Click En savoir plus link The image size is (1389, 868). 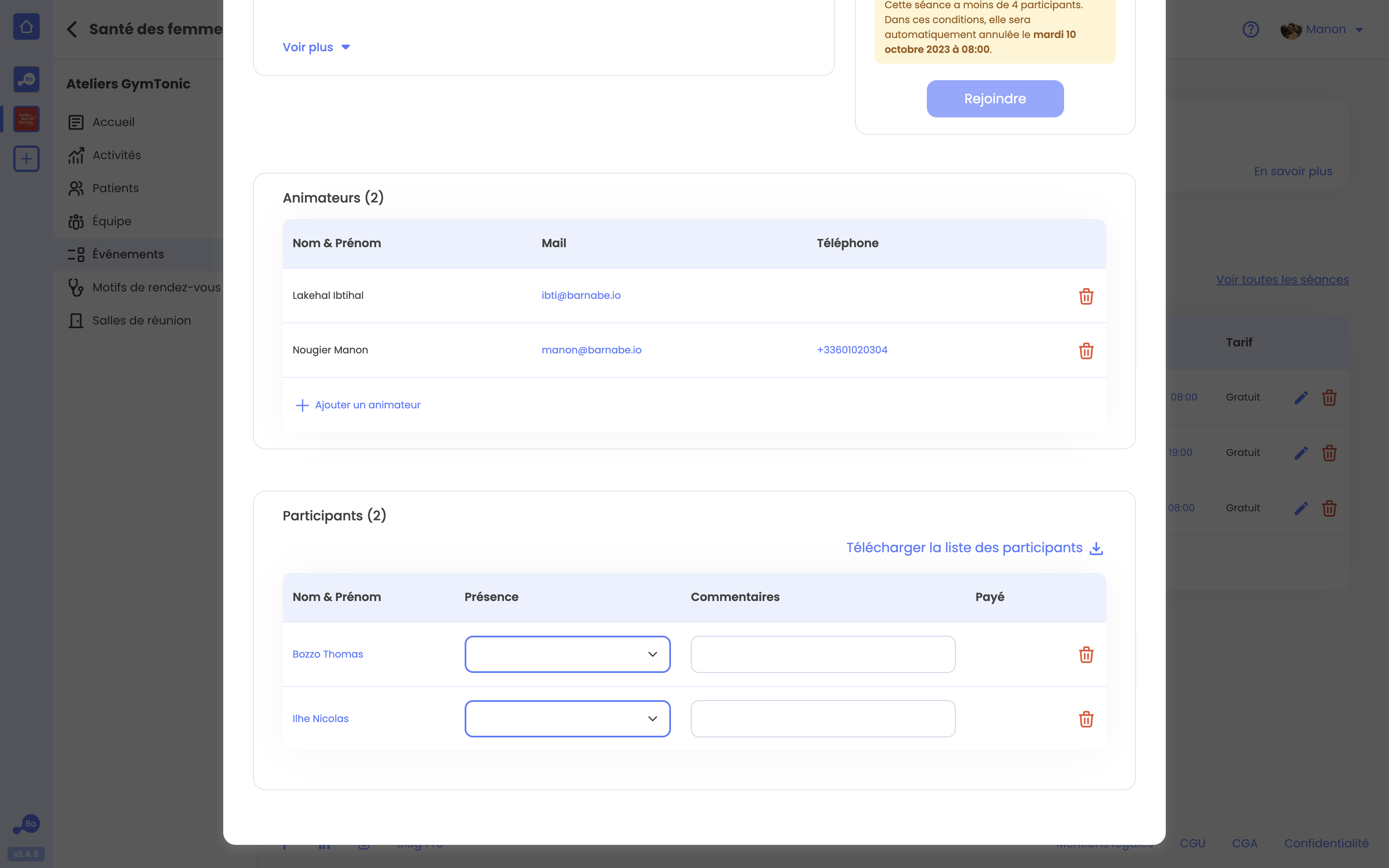tap(1293, 172)
